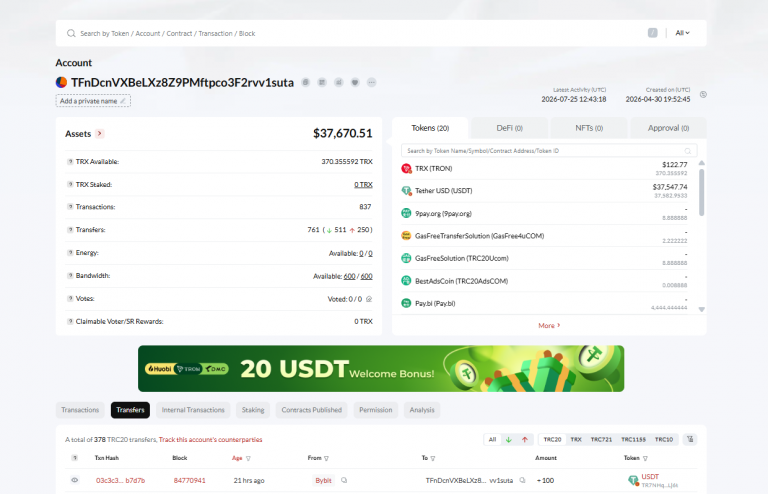Open the All search category dropdown

tap(682, 33)
